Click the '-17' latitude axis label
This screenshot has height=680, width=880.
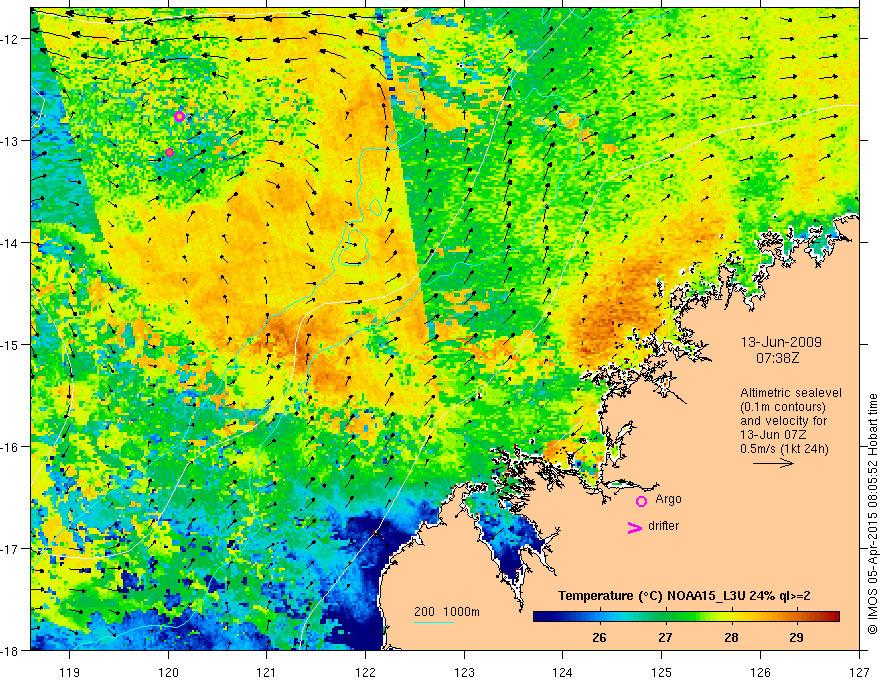click(11, 548)
